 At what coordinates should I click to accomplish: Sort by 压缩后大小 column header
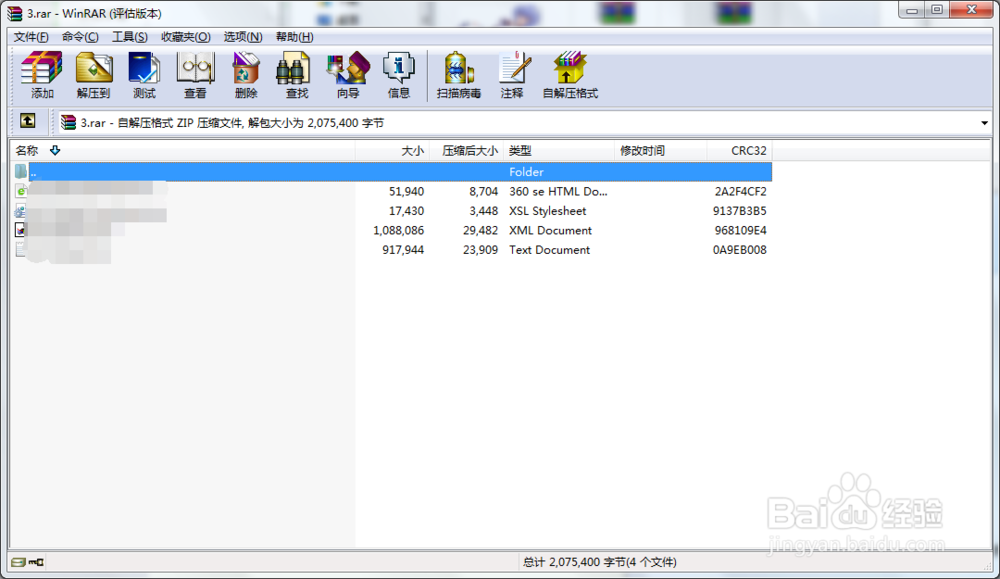click(466, 150)
